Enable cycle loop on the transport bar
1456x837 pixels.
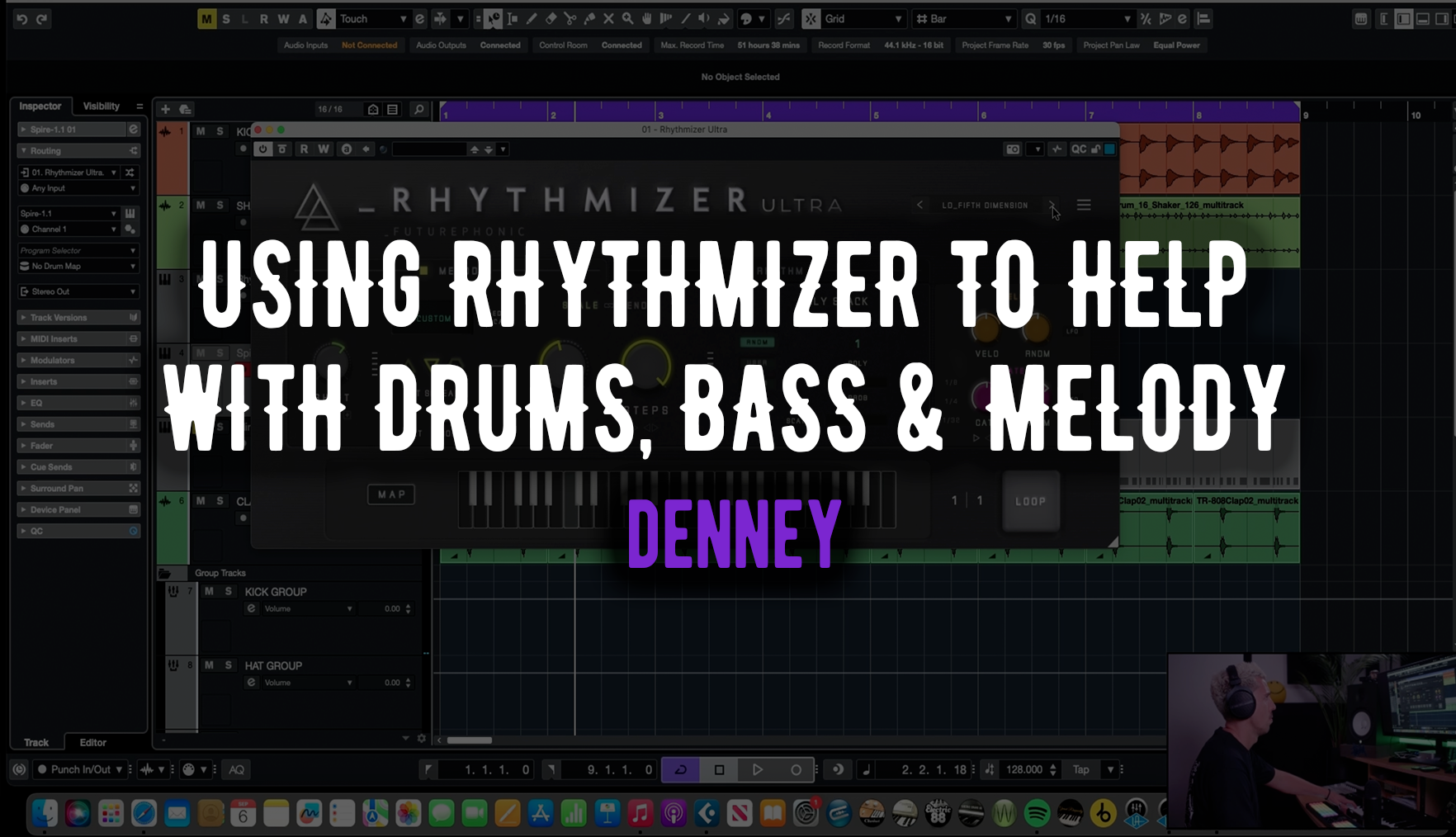point(678,769)
